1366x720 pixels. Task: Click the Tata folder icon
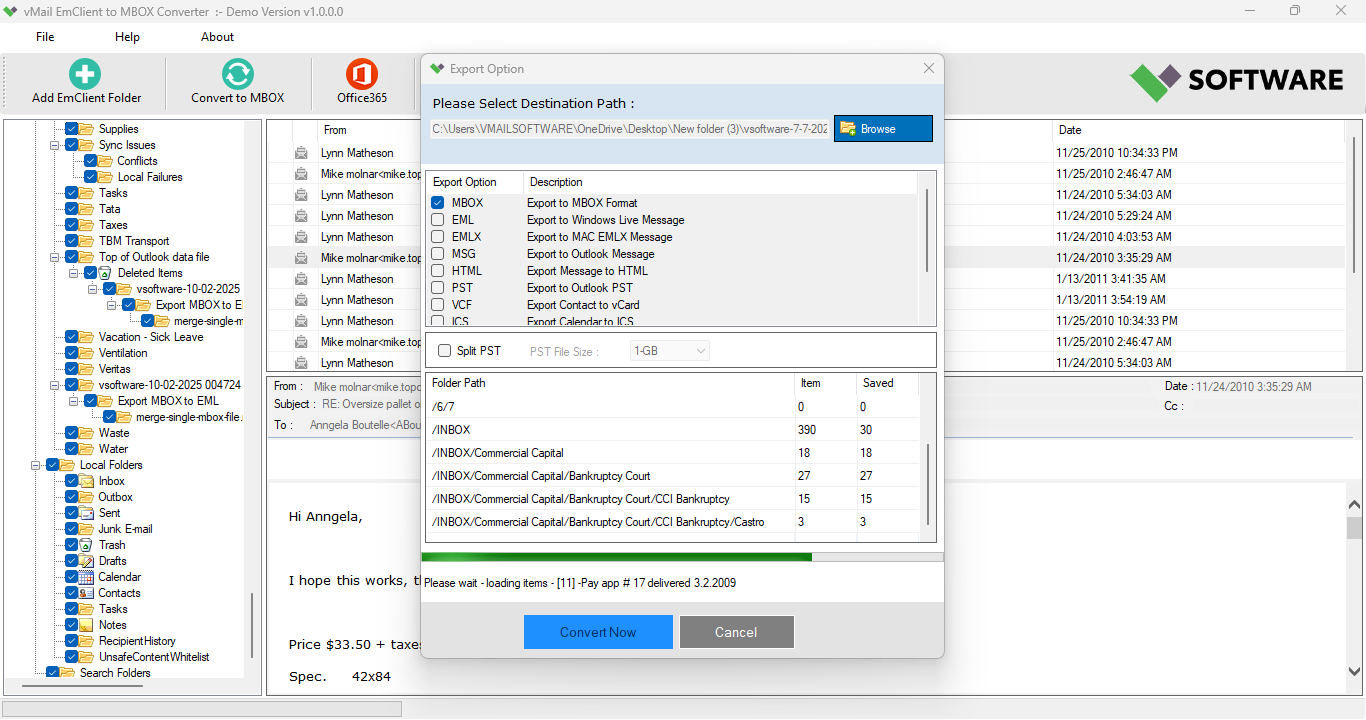(87, 209)
